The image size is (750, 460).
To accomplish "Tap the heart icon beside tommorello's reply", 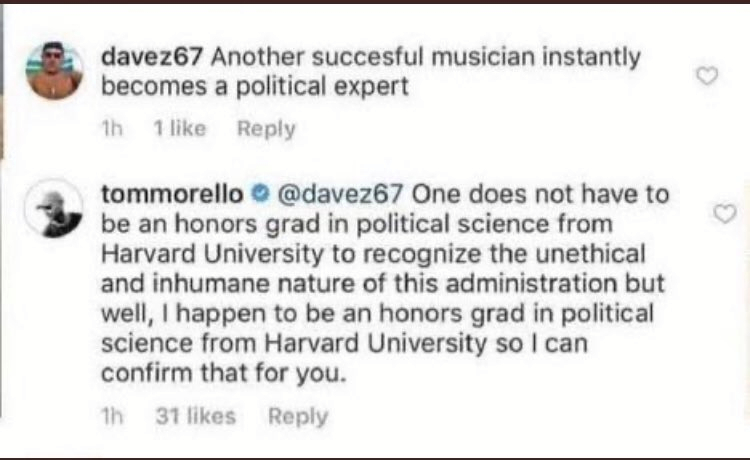I will click(x=725, y=213).
